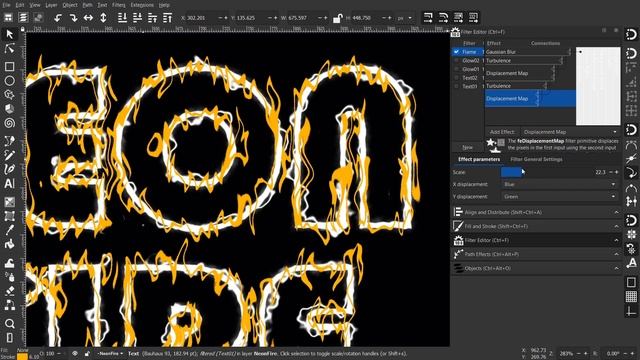Toggle the Text02 filter checkbox
Screen dimensions: 640x360
(456, 78)
